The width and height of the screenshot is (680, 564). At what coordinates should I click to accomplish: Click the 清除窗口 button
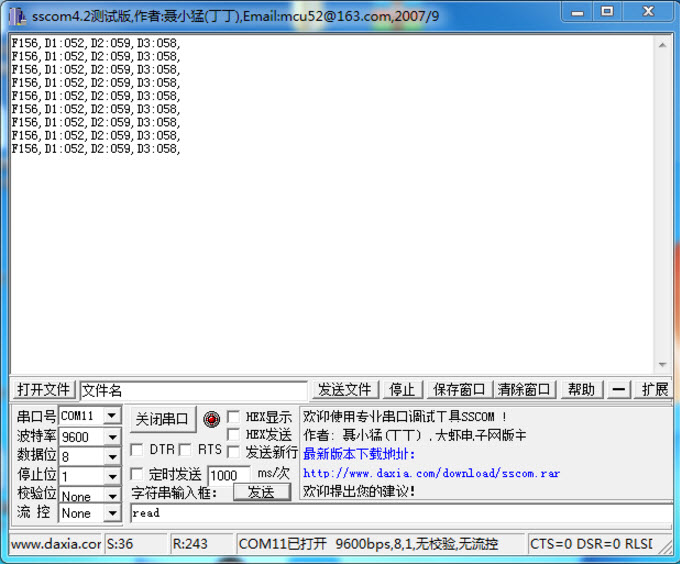(523, 390)
